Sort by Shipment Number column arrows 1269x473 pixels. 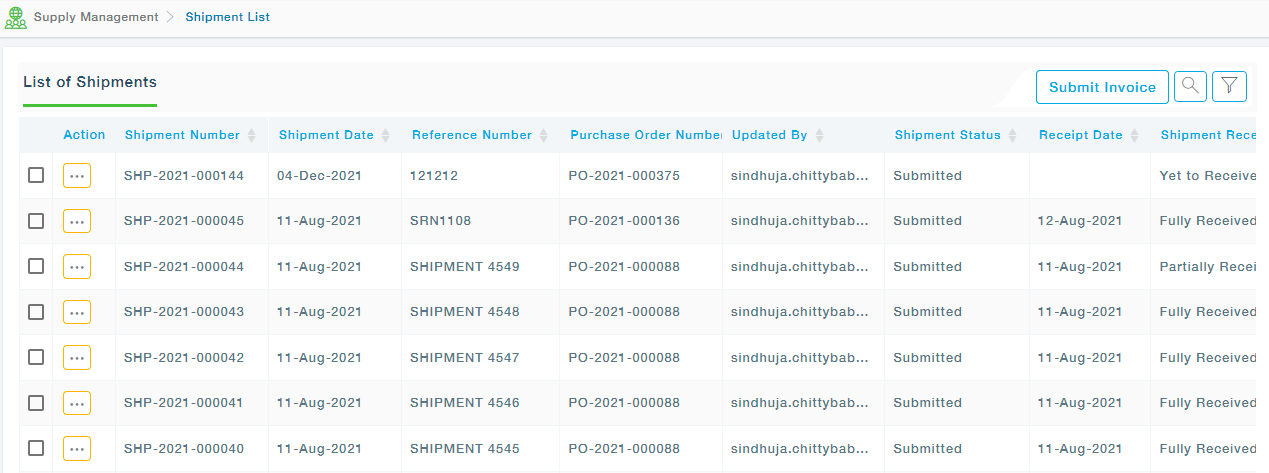tap(252, 136)
